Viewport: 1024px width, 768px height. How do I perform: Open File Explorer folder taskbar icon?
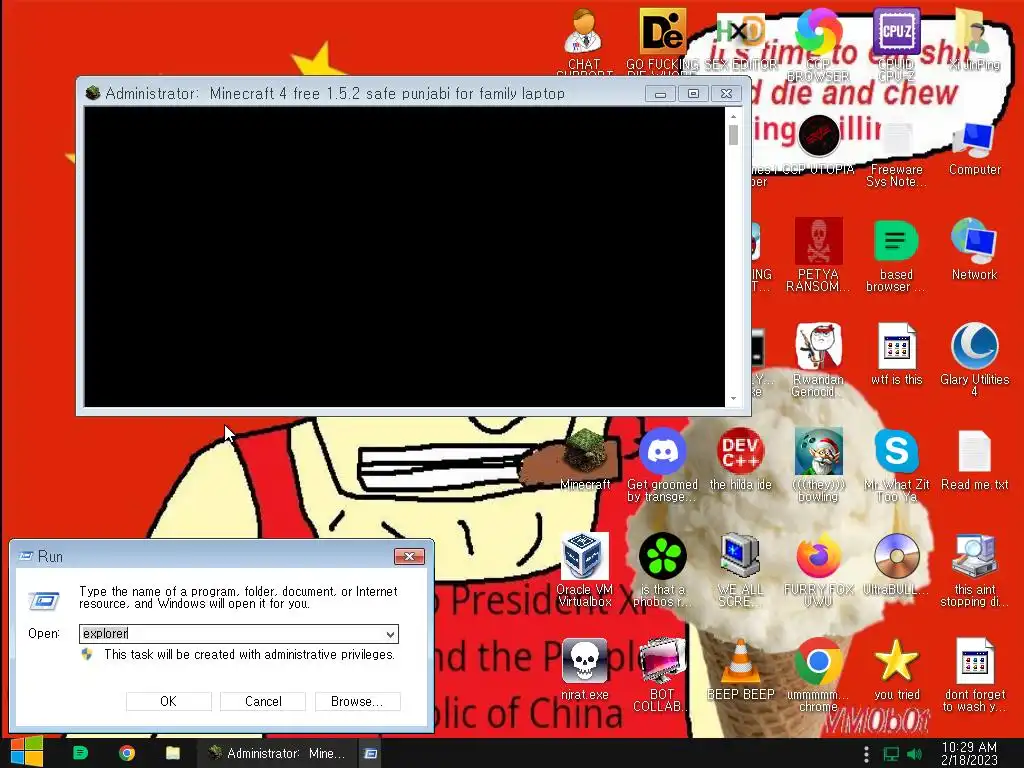[x=172, y=753]
